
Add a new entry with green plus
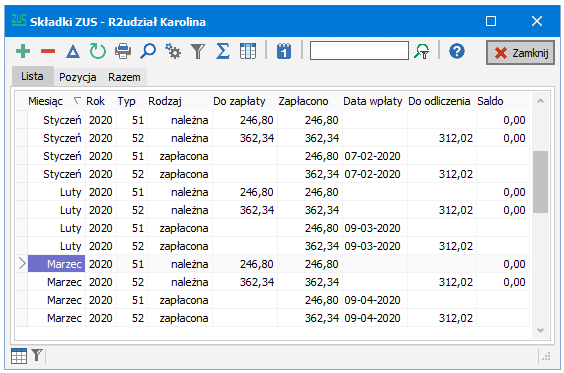pyautogui.click(x=23, y=51)
